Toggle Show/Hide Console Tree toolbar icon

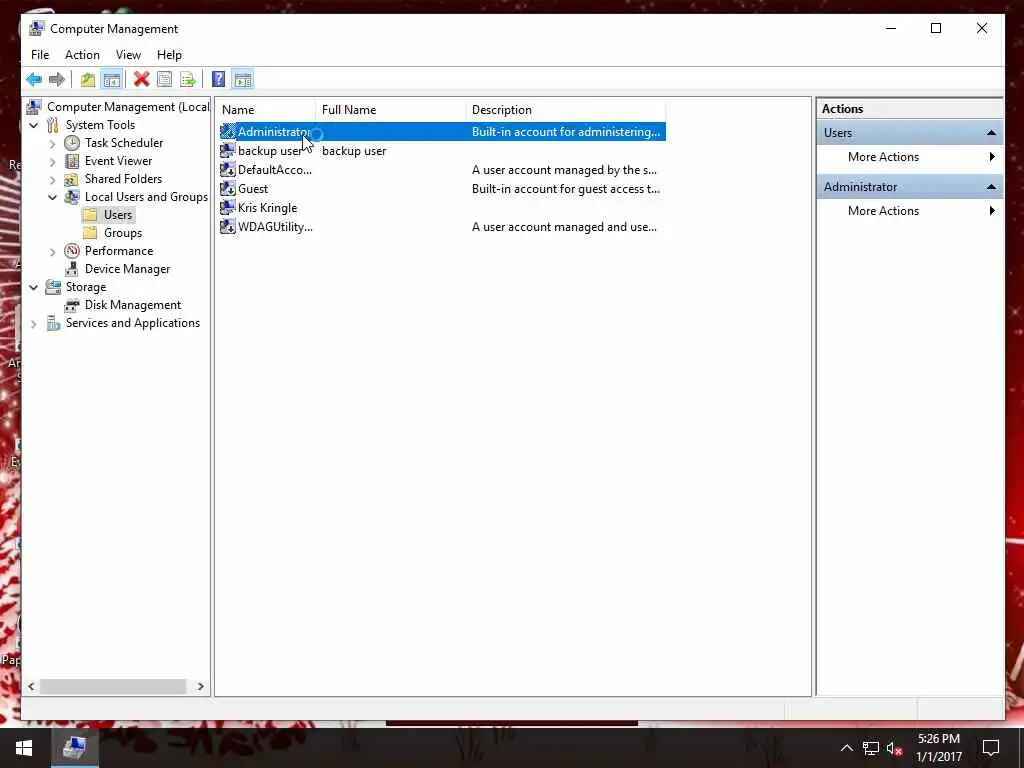[112, 80]
